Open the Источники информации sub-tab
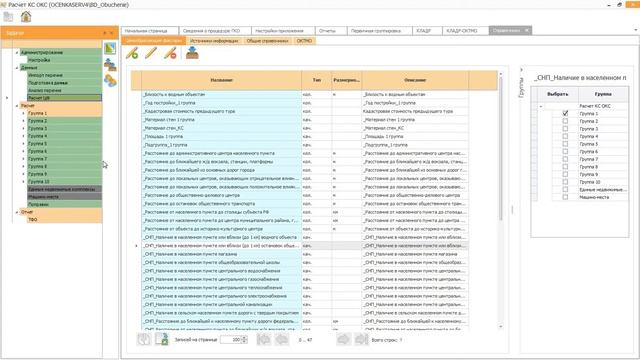 pos(214,41)
